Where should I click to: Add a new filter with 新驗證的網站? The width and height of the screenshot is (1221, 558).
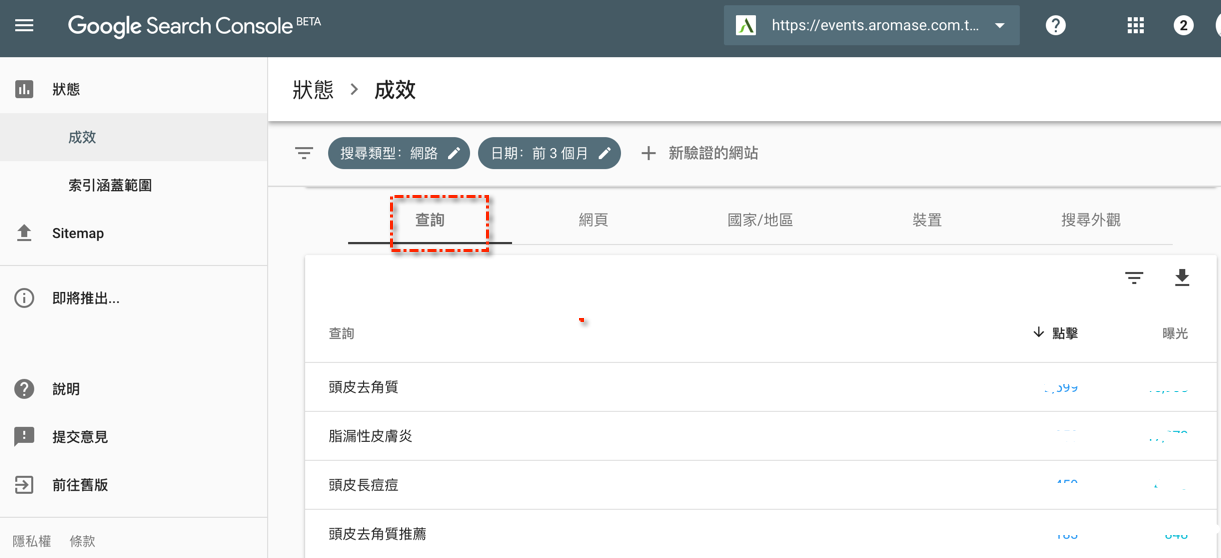tap(700, 153)
